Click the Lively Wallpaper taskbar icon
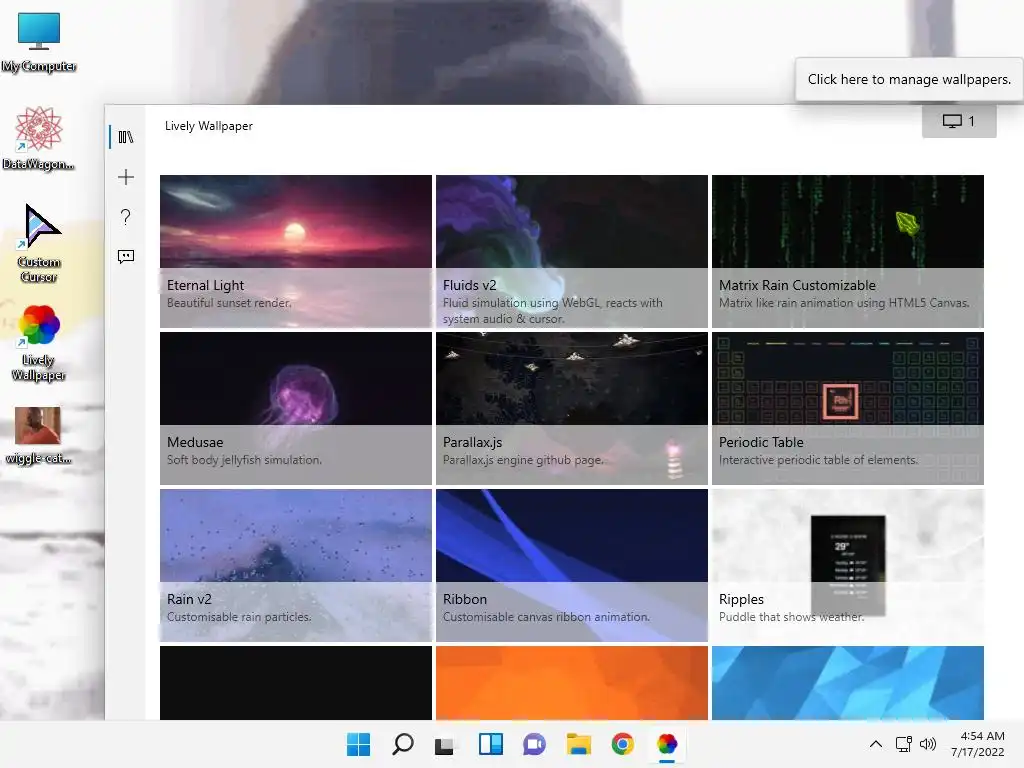 tap(667, 744)
